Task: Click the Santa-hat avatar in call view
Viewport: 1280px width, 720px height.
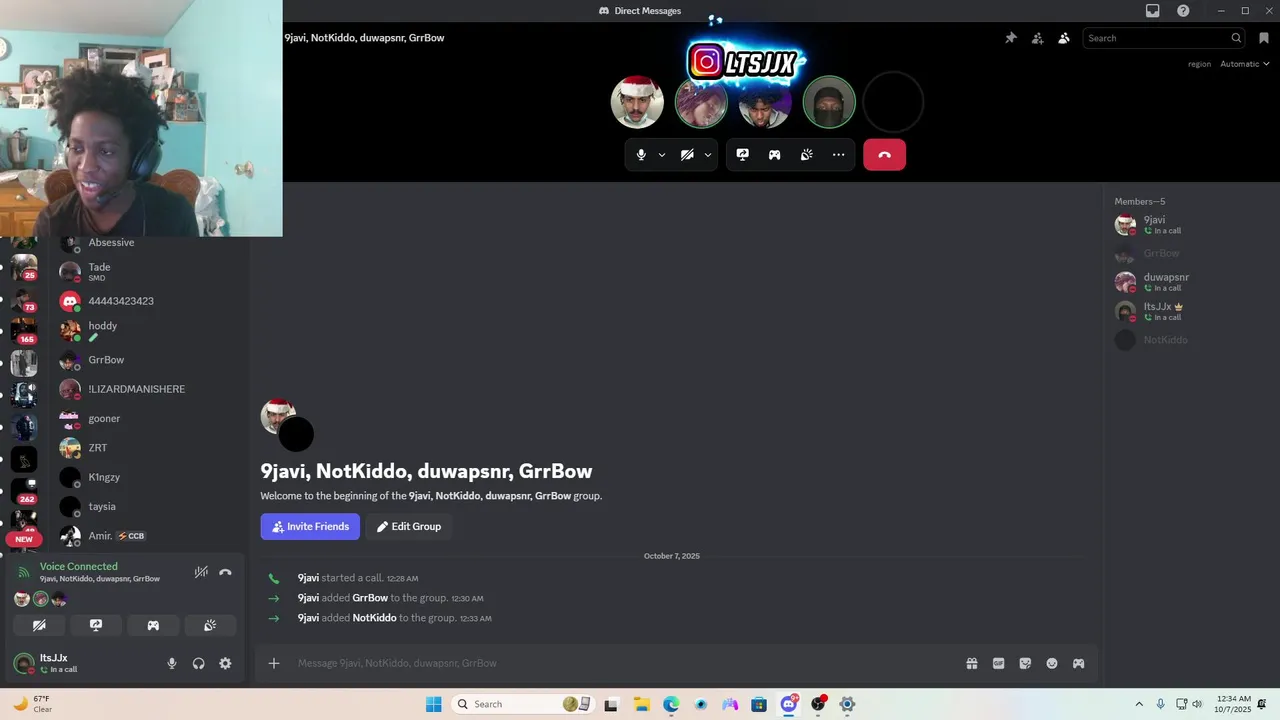Action: [x=637, y=102]
